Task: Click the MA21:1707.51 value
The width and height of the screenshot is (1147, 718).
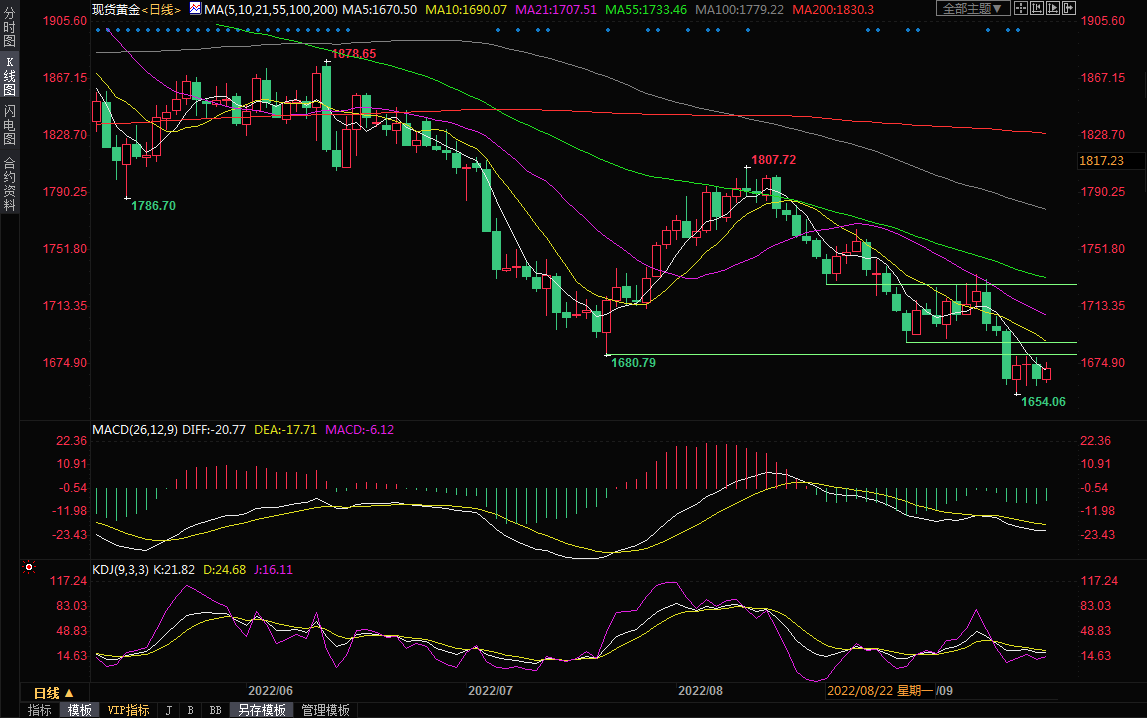Action: (556, 10)
